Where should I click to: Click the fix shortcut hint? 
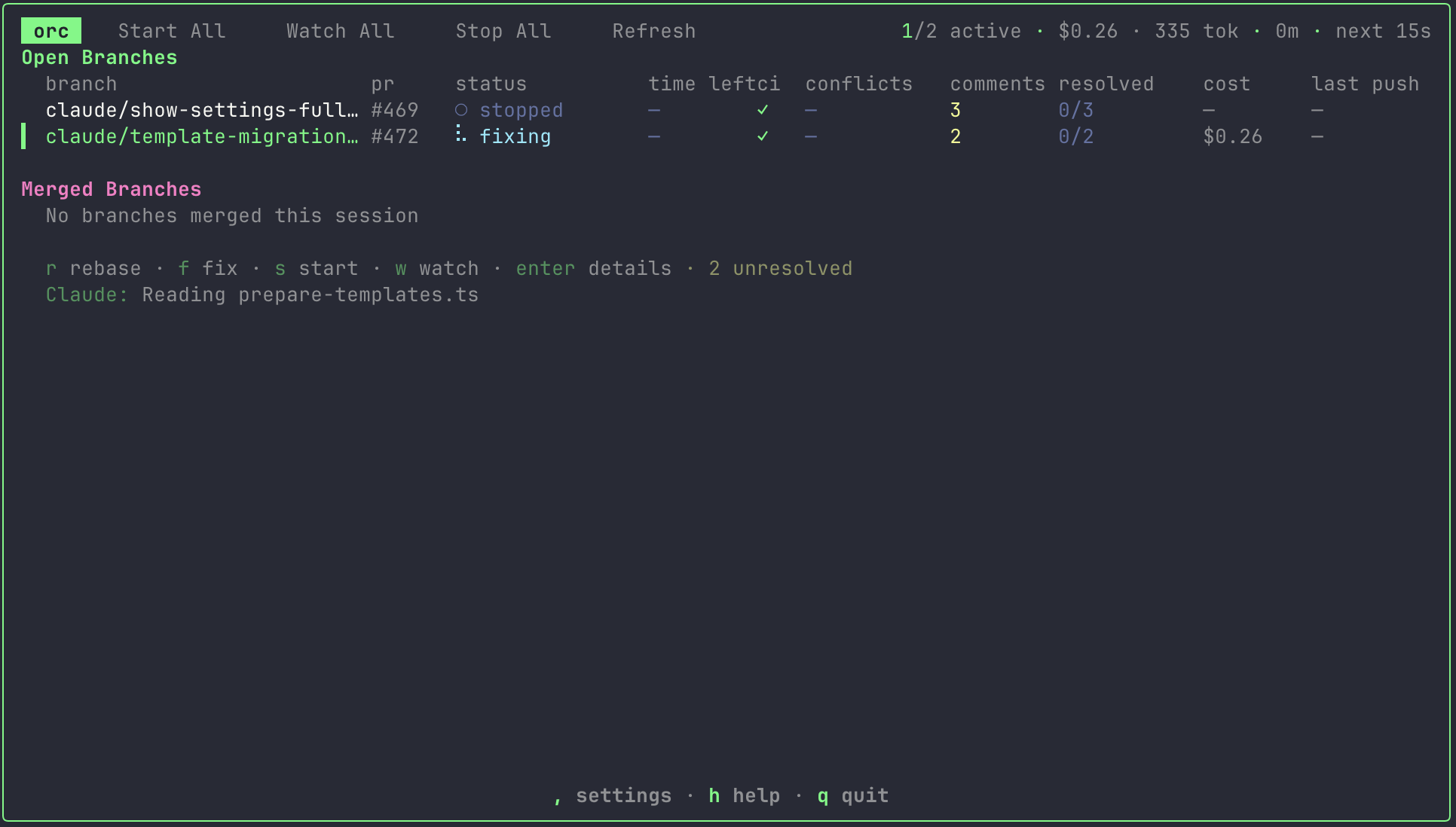click(x=208, y=268)
